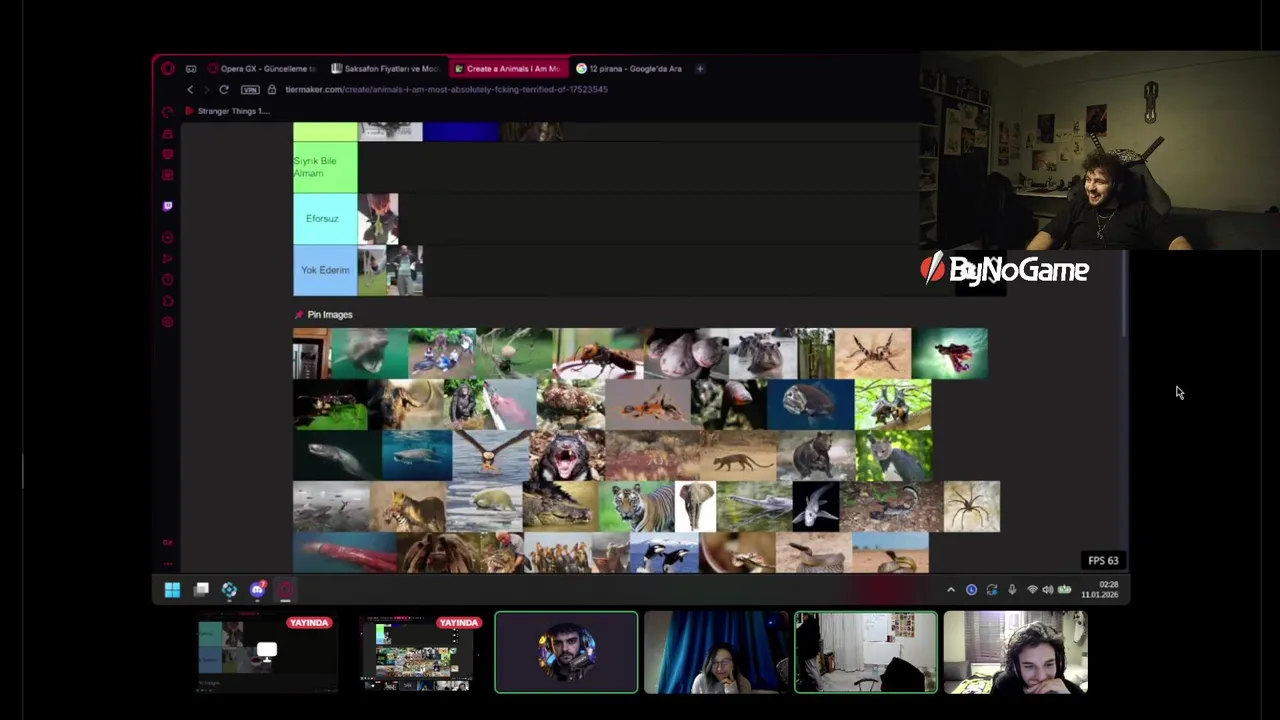This screenshot has width=1280, height=720.
Task: Open the Stranger Things bookmark
Action: pyautogui.click(x=229, y=111)
